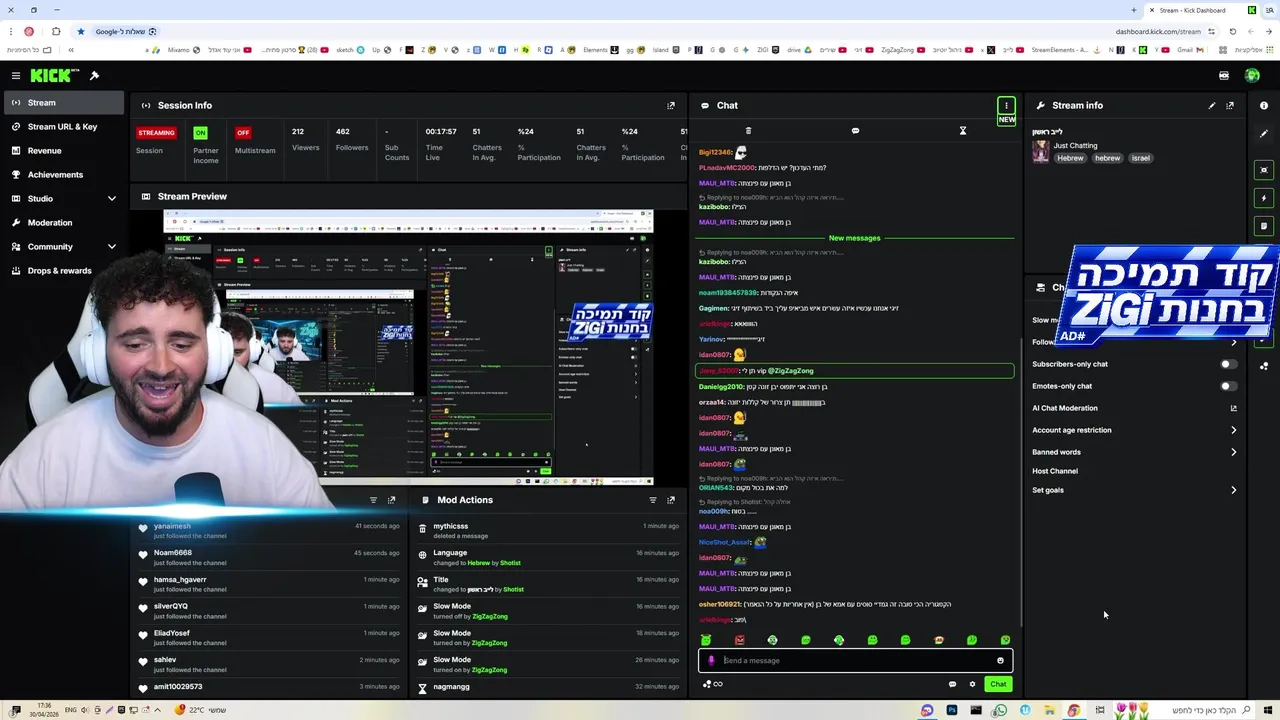Open the Stream page in the sidebar

(x=63, y=102)
